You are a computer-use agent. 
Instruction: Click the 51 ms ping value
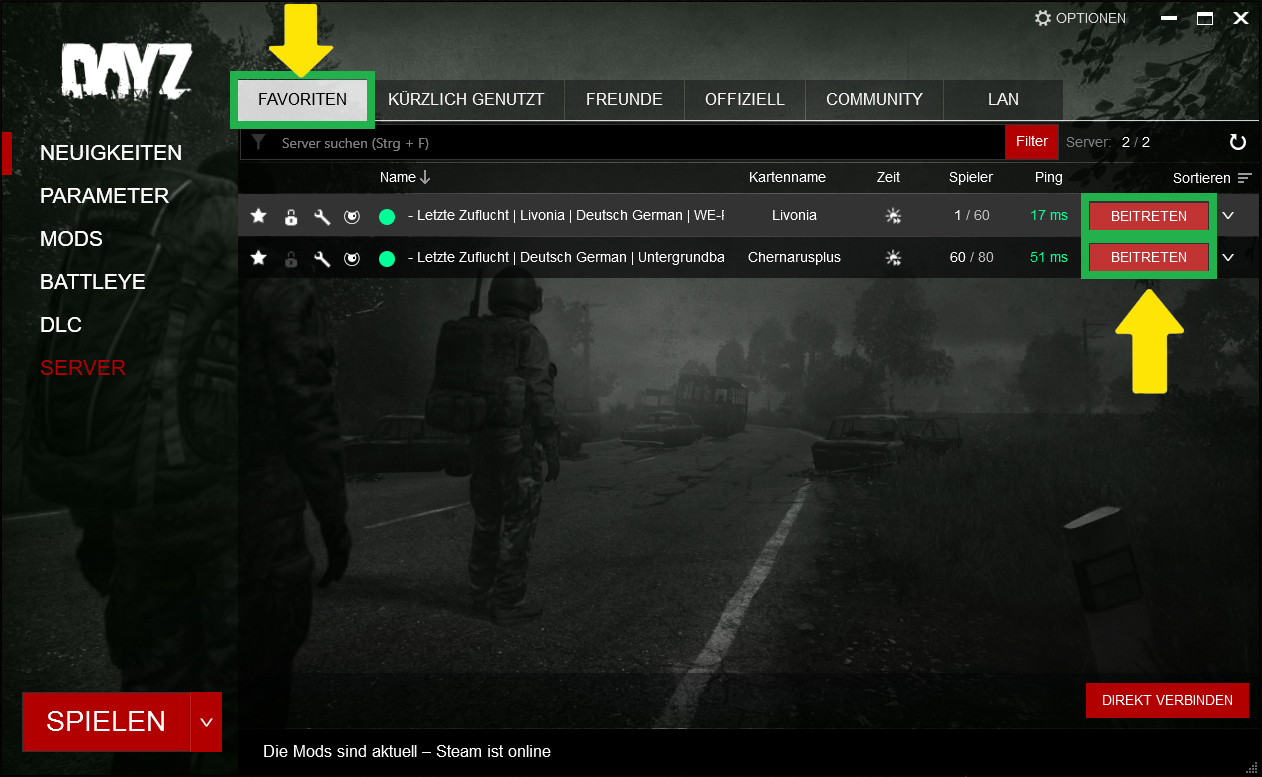coord(1049,257)
